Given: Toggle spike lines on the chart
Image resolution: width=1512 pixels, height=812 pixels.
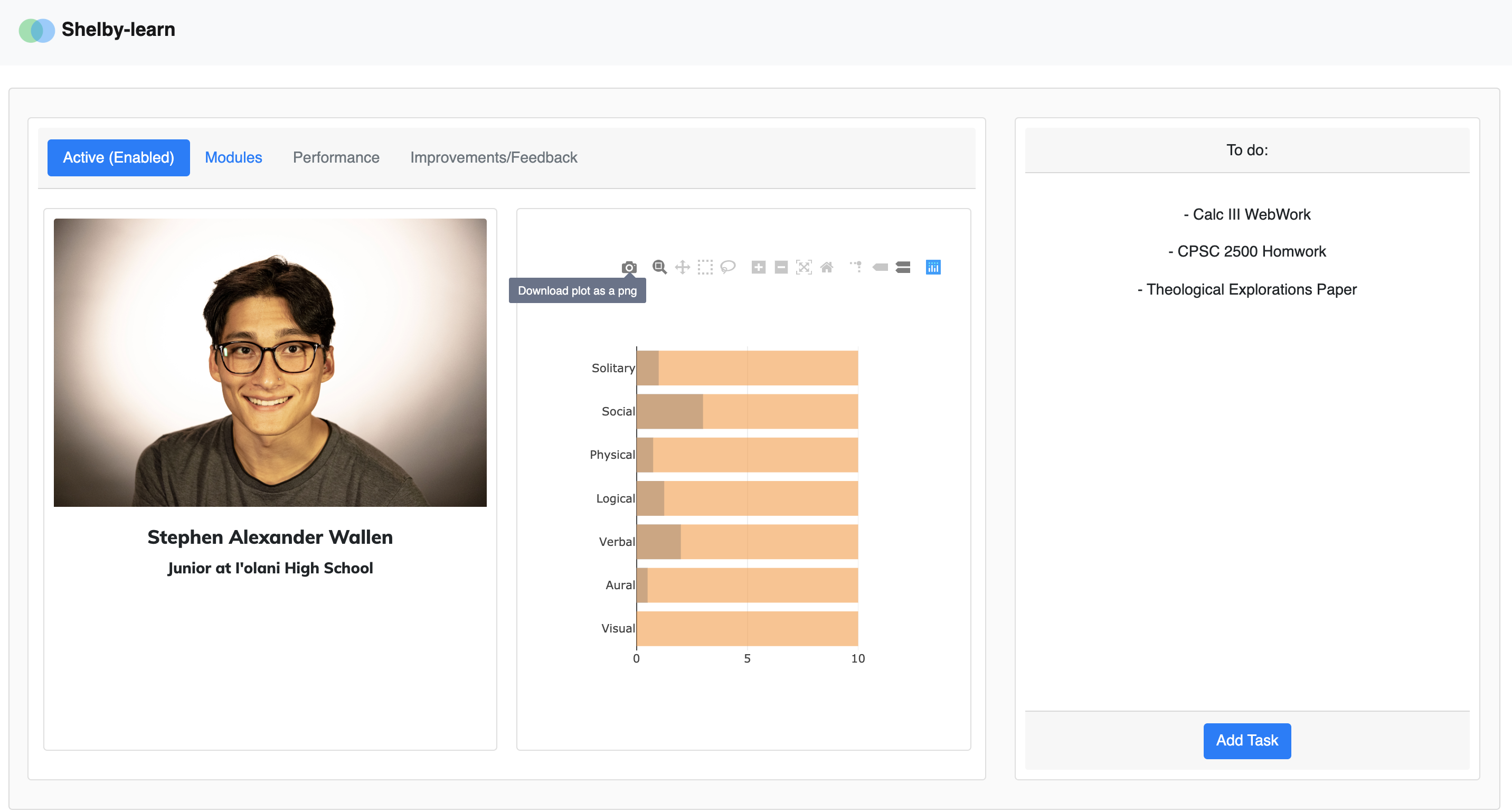Looking at the screenshot, I should (856, 268).
